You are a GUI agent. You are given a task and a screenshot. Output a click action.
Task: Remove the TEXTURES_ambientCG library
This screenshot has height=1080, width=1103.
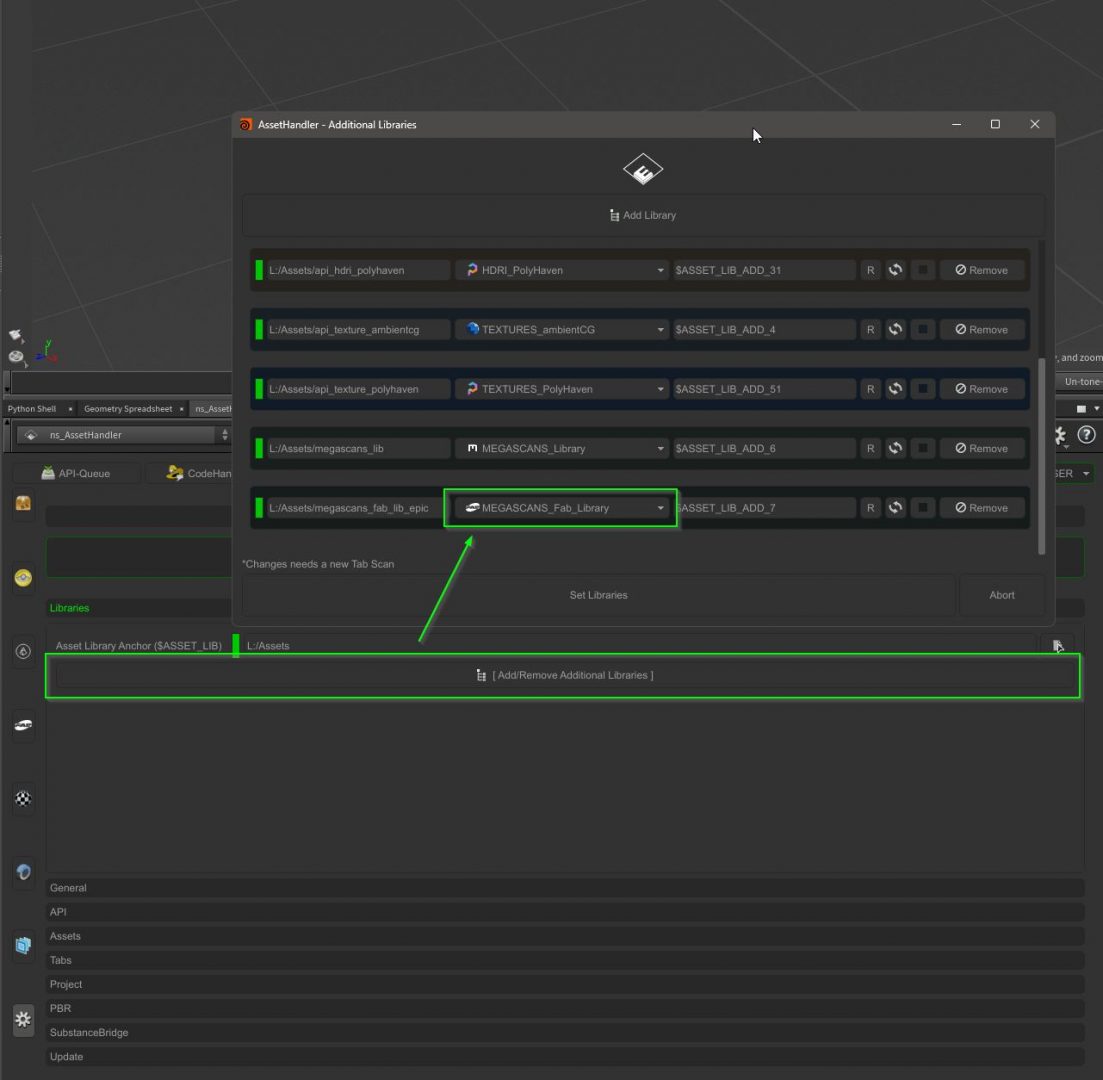coord(981,329)
